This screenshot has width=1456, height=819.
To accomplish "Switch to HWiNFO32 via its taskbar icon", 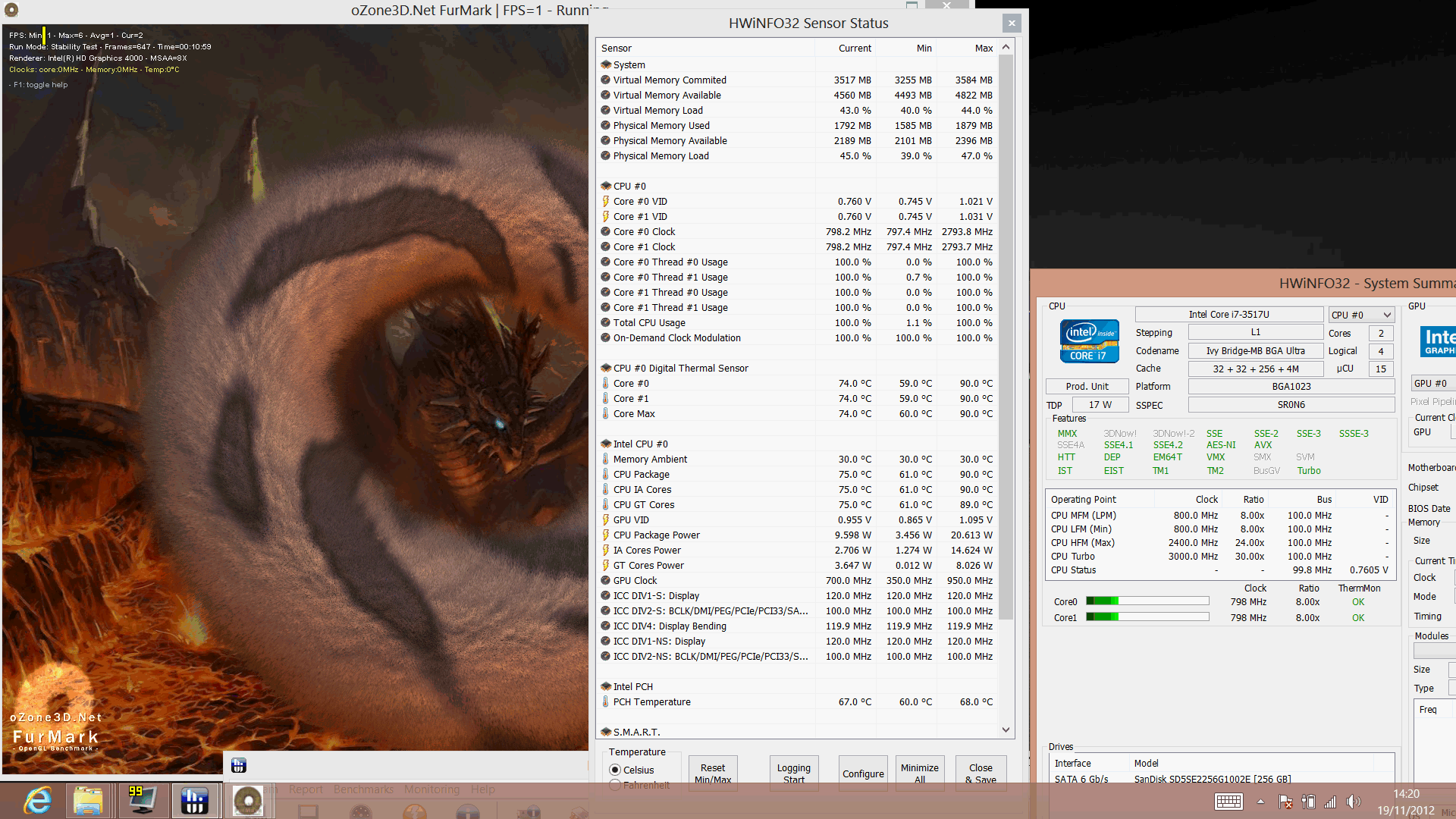I will [x=195, y=800].
